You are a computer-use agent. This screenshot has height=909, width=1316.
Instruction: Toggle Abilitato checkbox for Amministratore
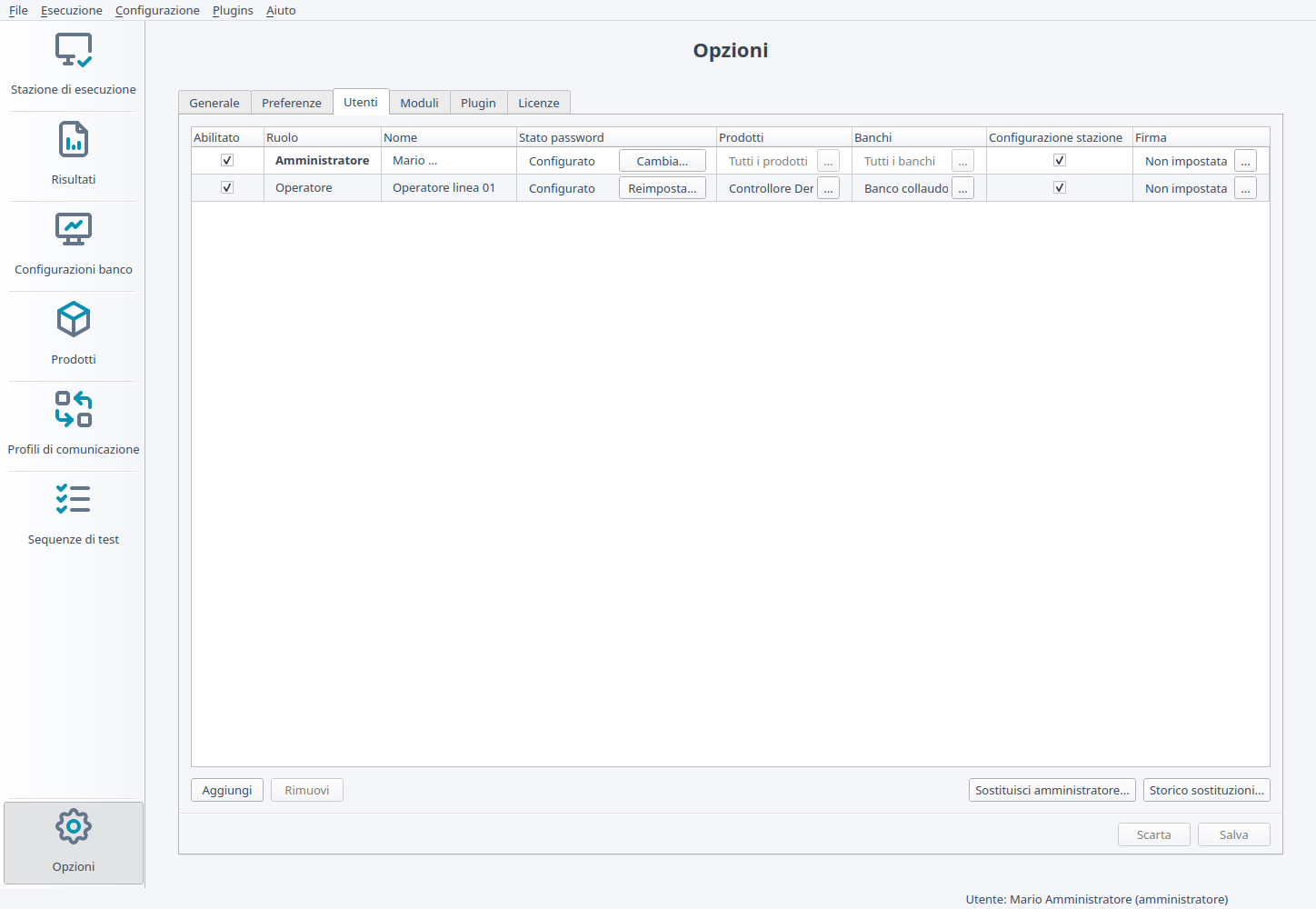[227, 160]
